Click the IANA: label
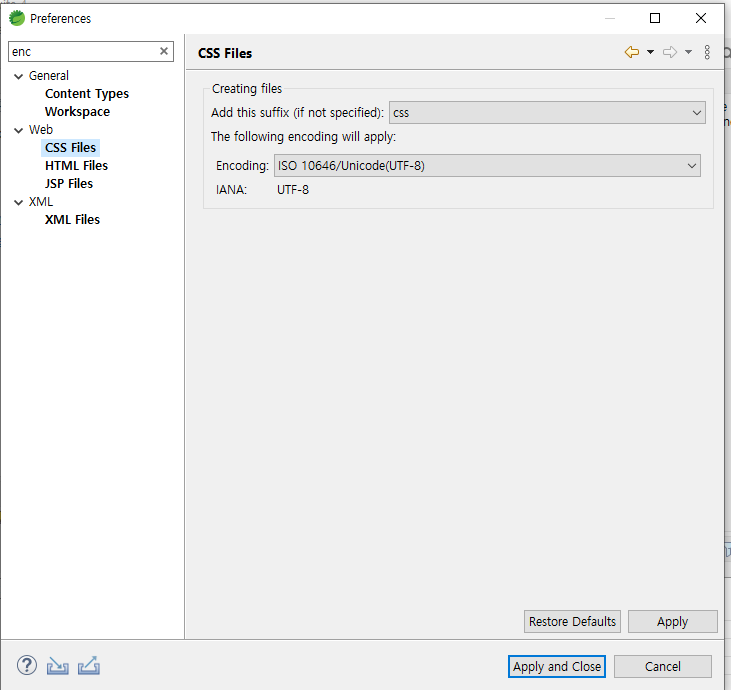 pyautogui.click(x=231, y=190)
